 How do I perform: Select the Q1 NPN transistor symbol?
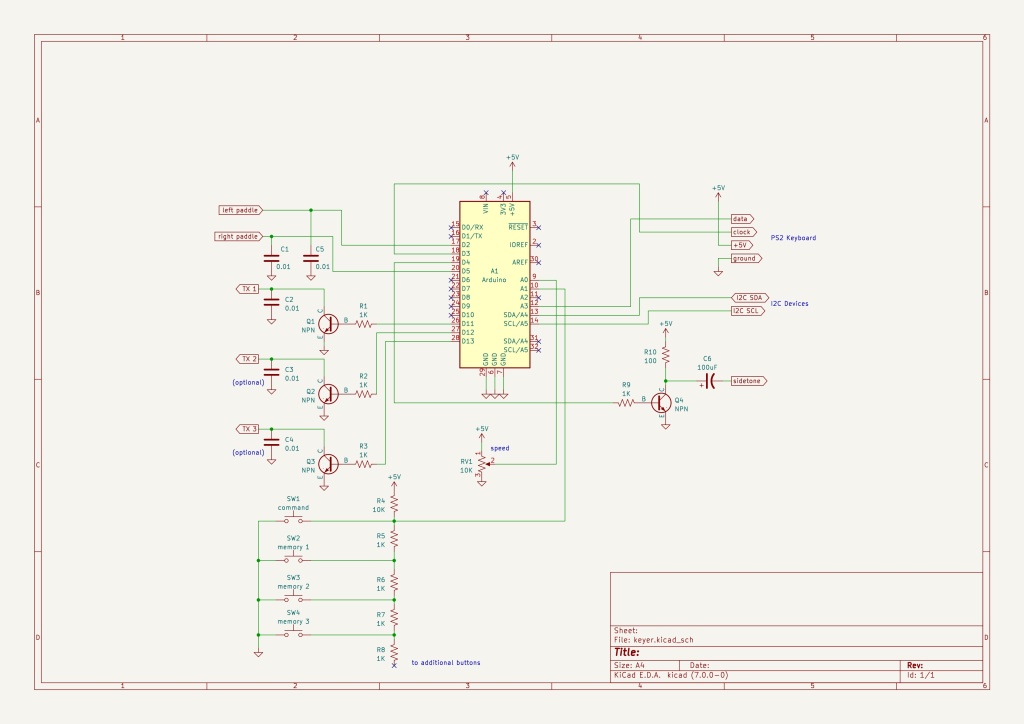[x=327, y=323]
